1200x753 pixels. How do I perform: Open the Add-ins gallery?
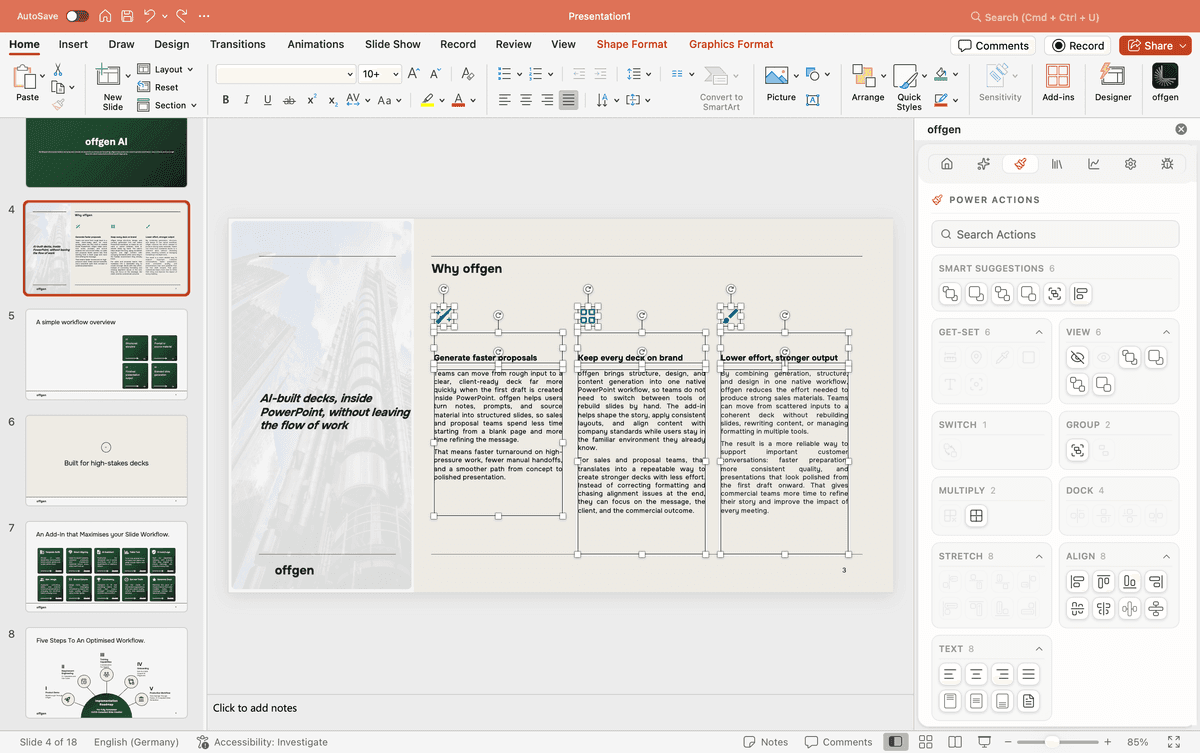[1058, 81]
